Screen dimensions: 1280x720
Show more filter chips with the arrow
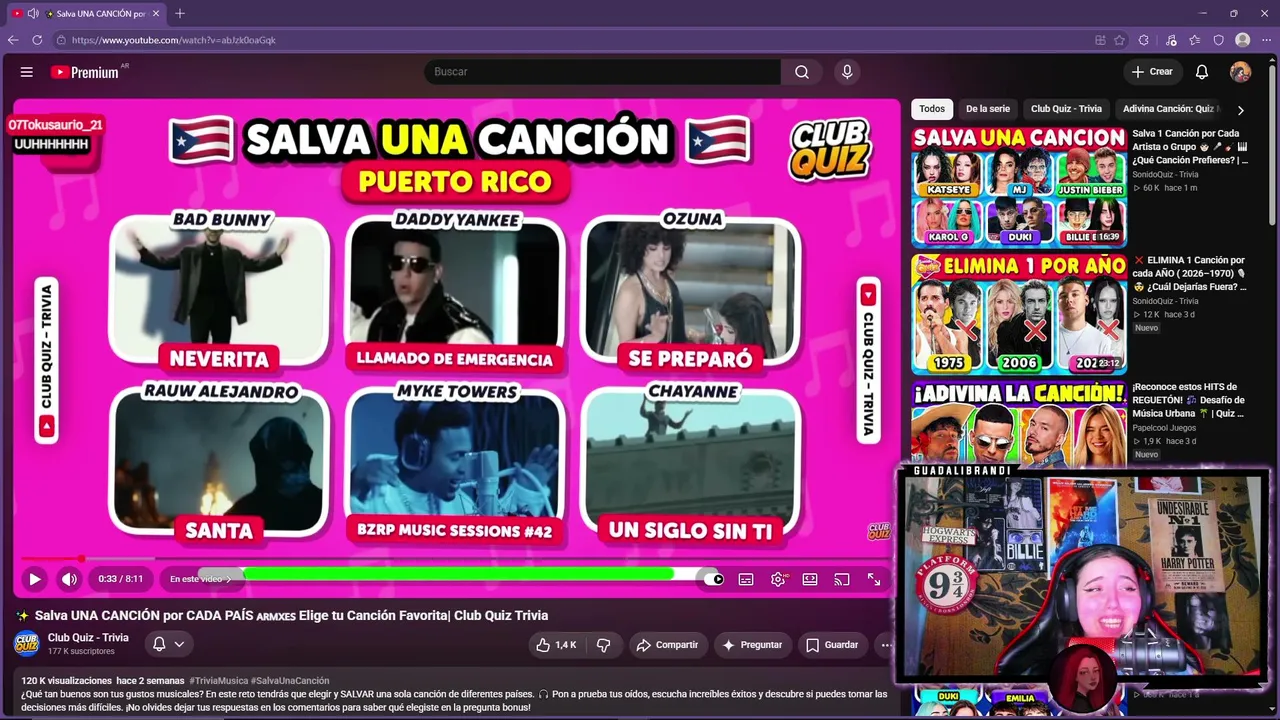point(1241,110)
